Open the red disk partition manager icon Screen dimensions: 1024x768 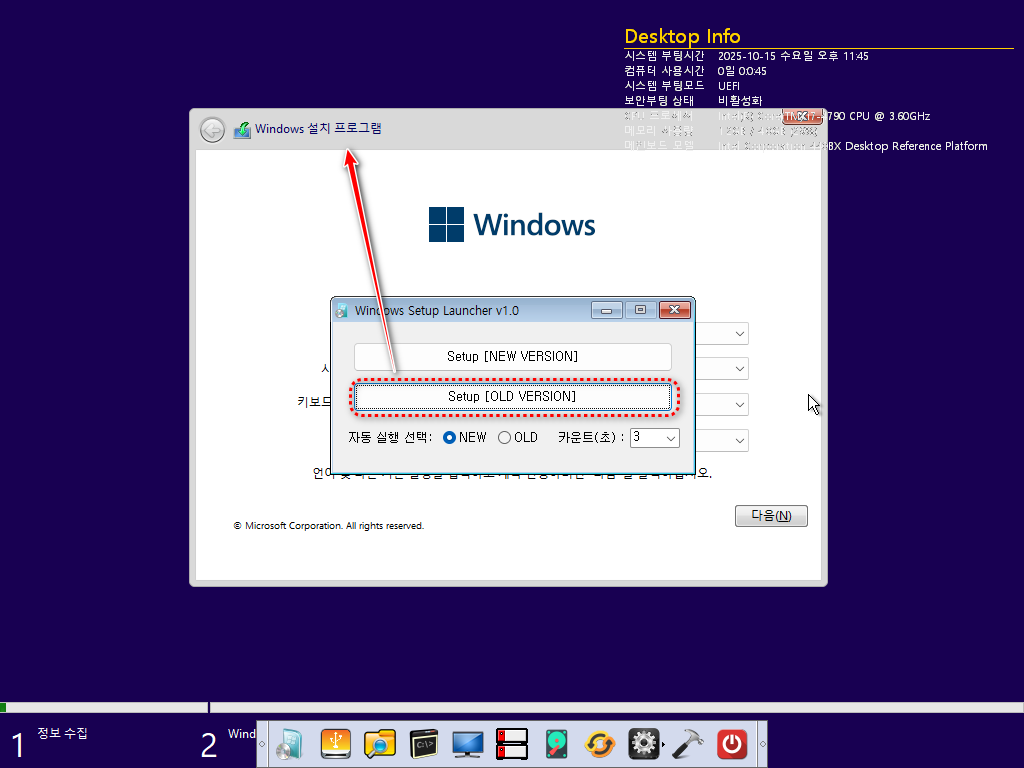click(x=511, y=744)
